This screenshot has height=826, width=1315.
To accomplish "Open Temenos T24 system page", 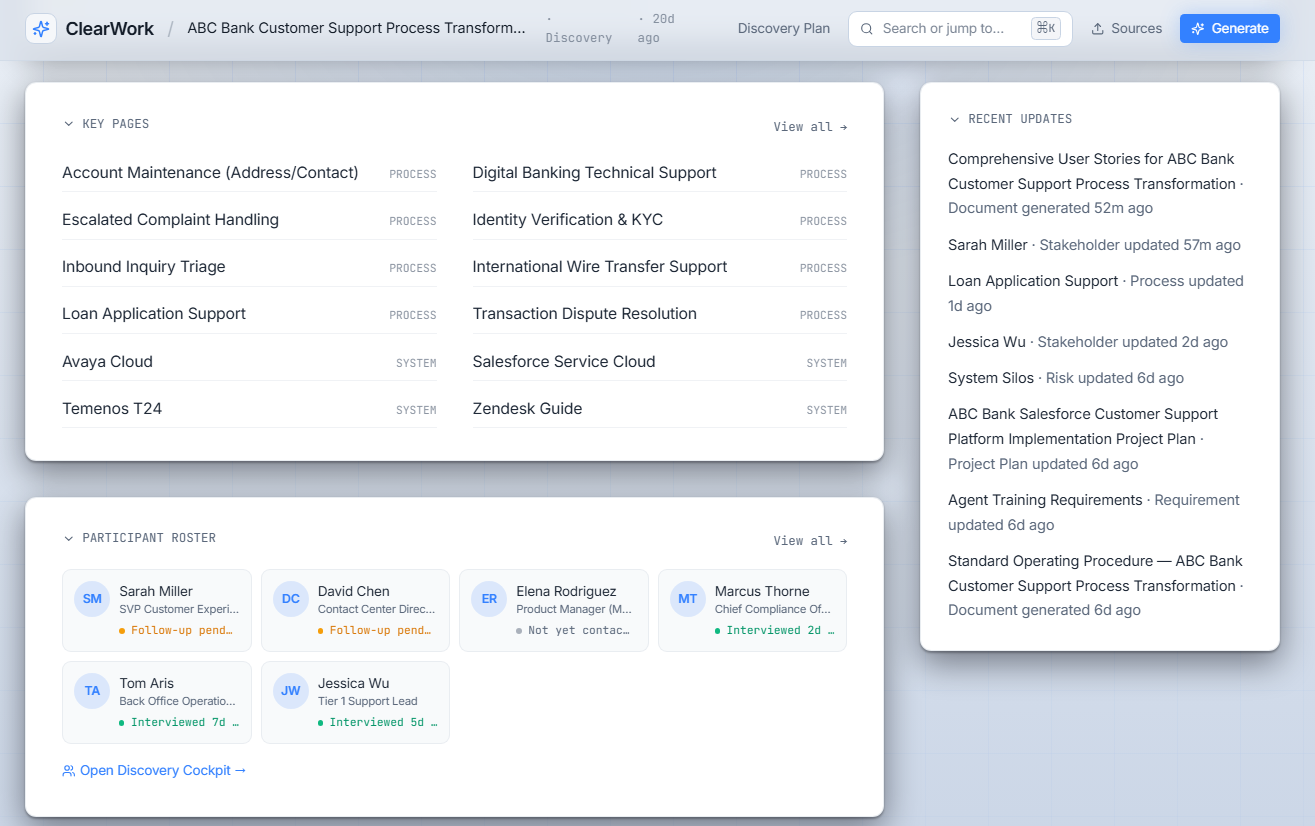I will 249,409.
